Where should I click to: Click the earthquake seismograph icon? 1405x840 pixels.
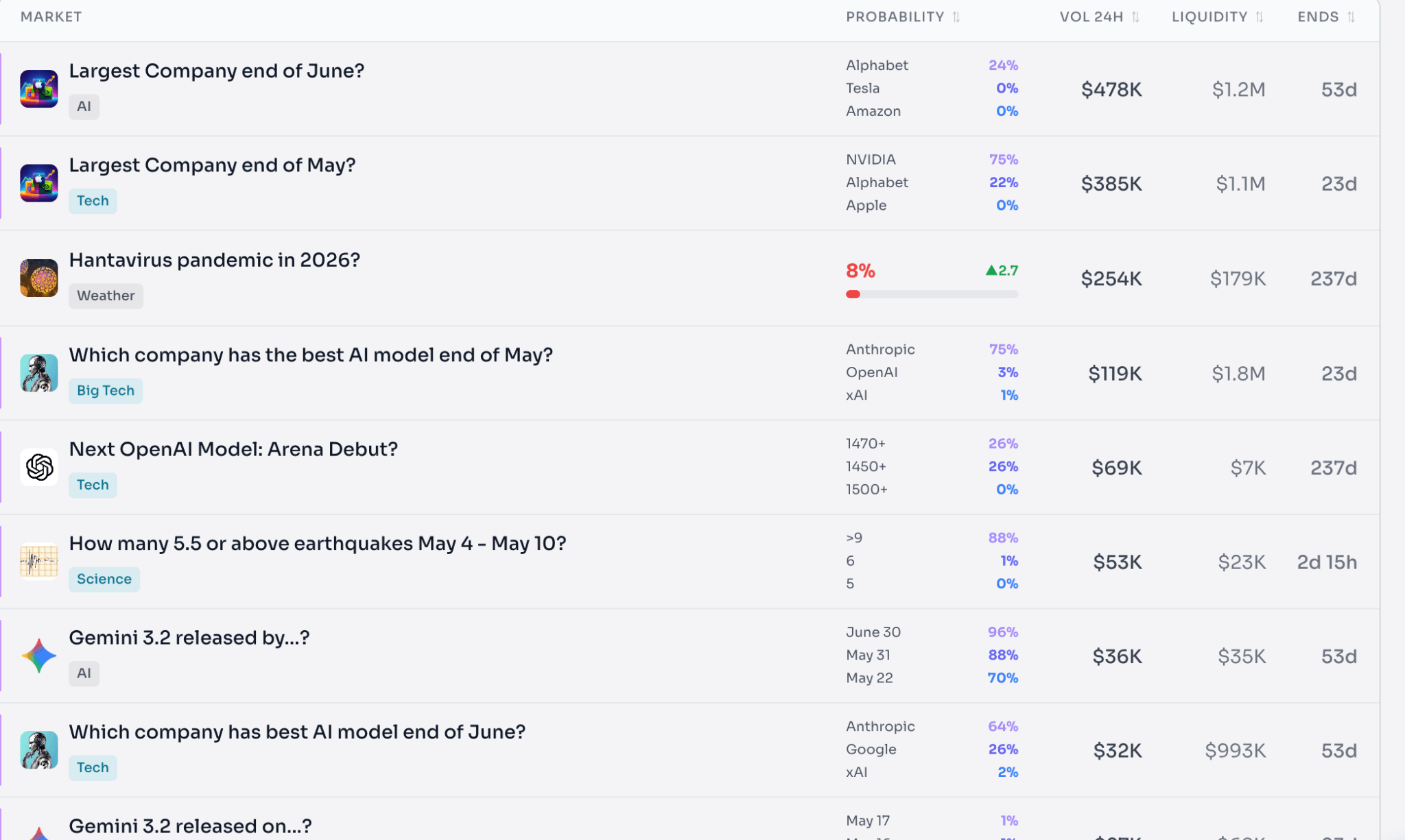(38, 562)
